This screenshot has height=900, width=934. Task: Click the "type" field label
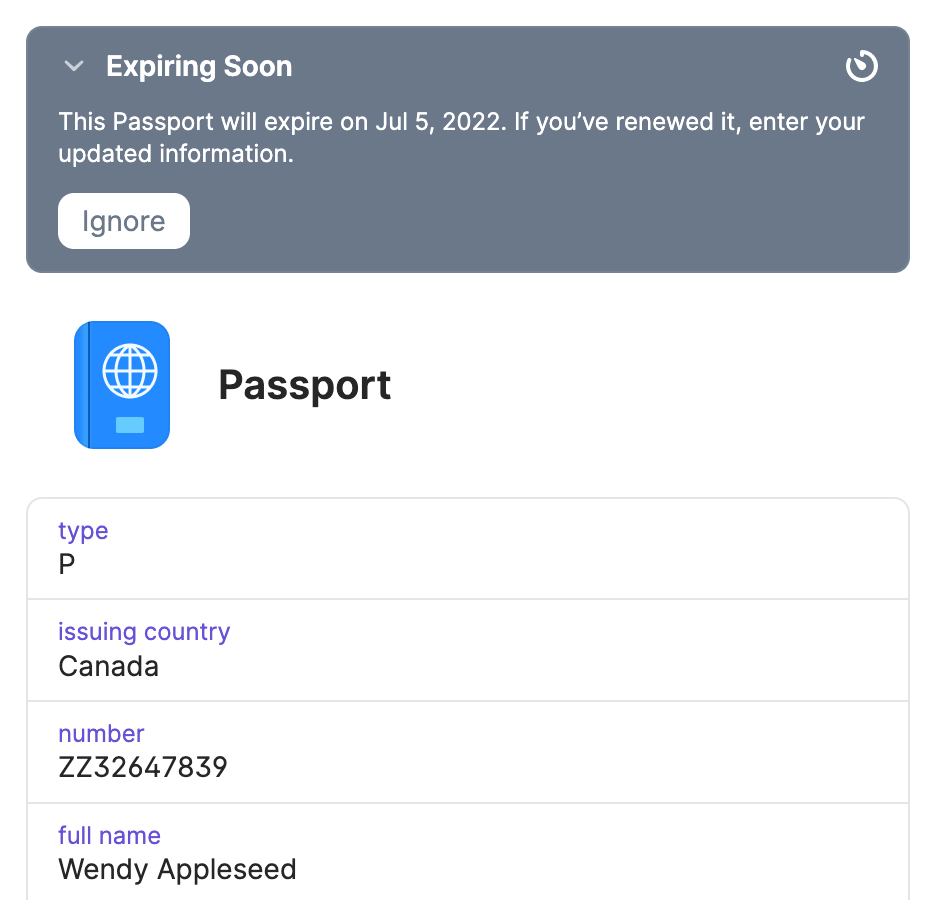(x=83, y=530)
